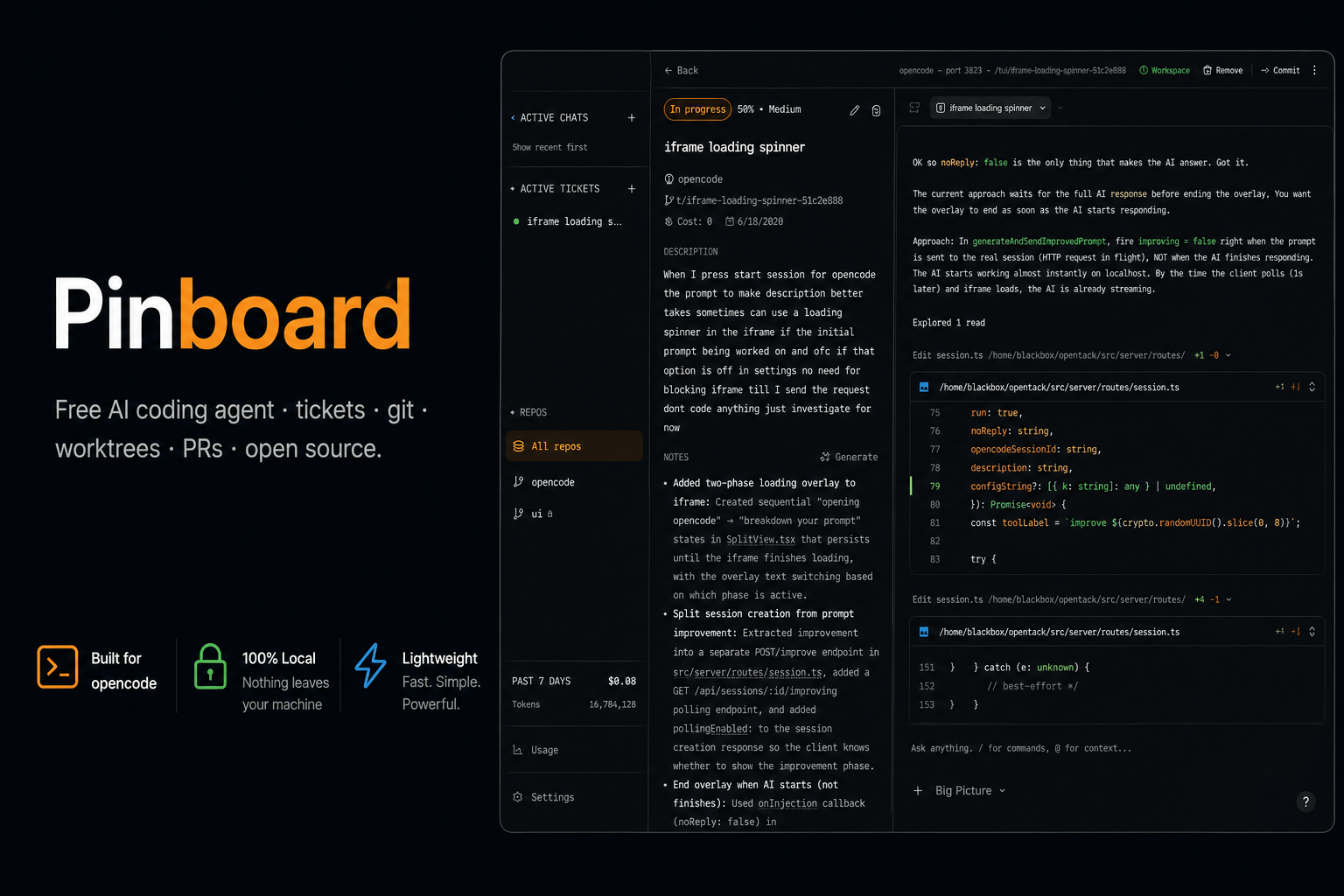Click the green status dot of iframe loading ticket
Image resolution: width=1344 pixels, height=896 pixels.
[x=516, y=221]
